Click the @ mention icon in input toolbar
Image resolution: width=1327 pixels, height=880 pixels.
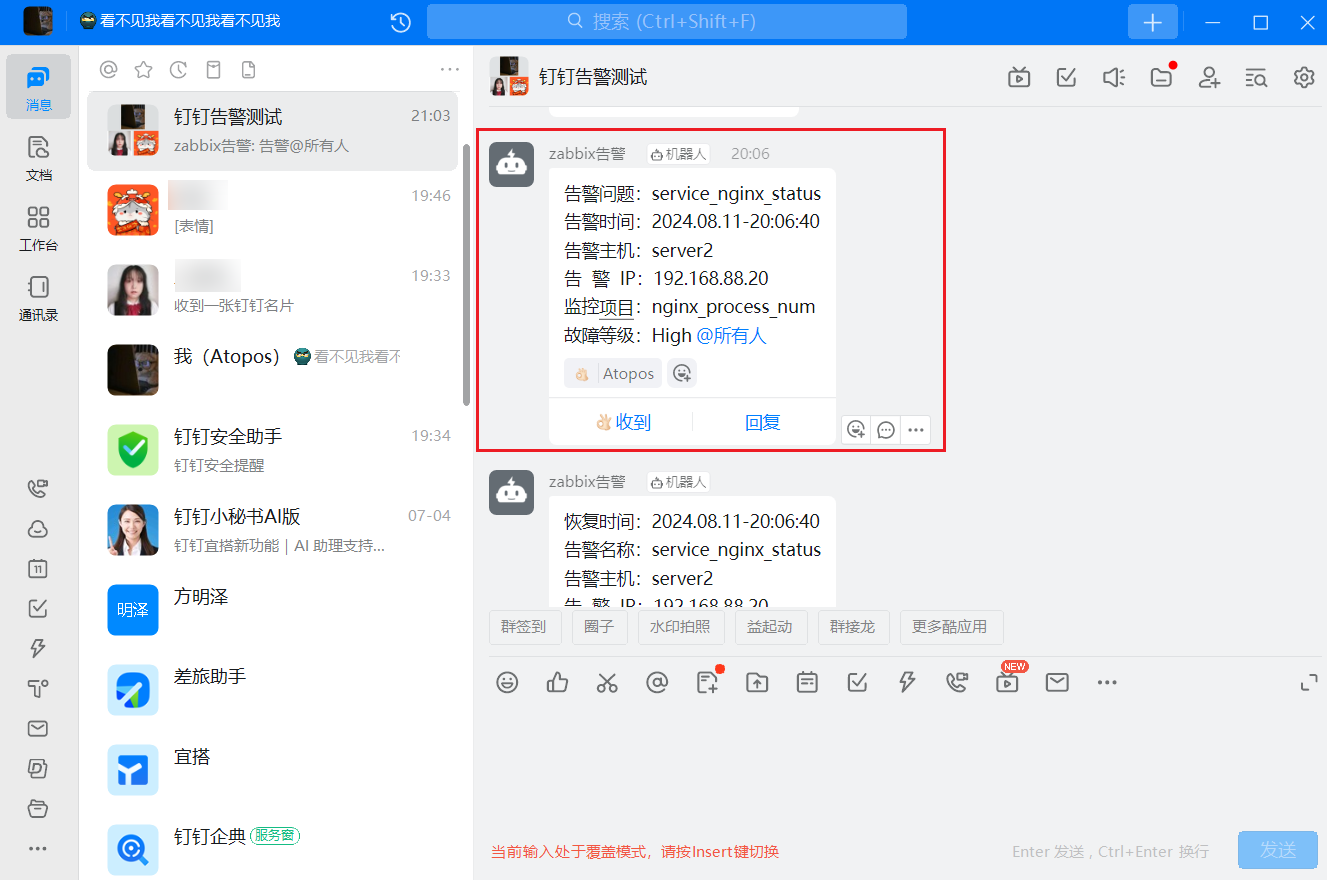(x=657, y=682)
